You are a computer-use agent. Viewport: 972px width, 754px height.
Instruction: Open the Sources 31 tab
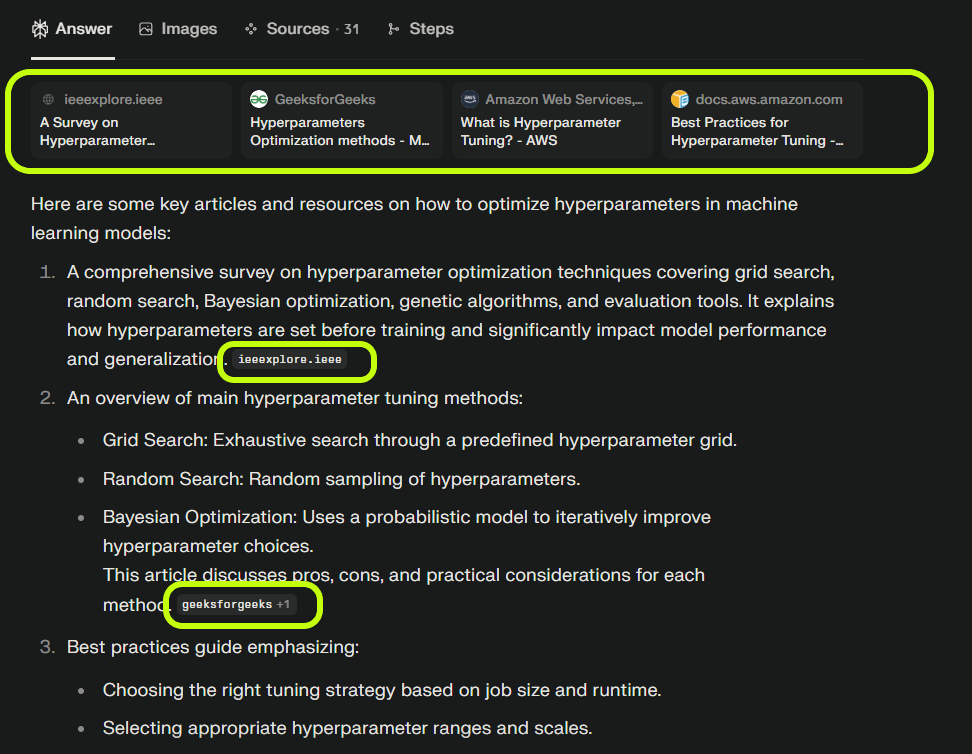tap(302, 29)
